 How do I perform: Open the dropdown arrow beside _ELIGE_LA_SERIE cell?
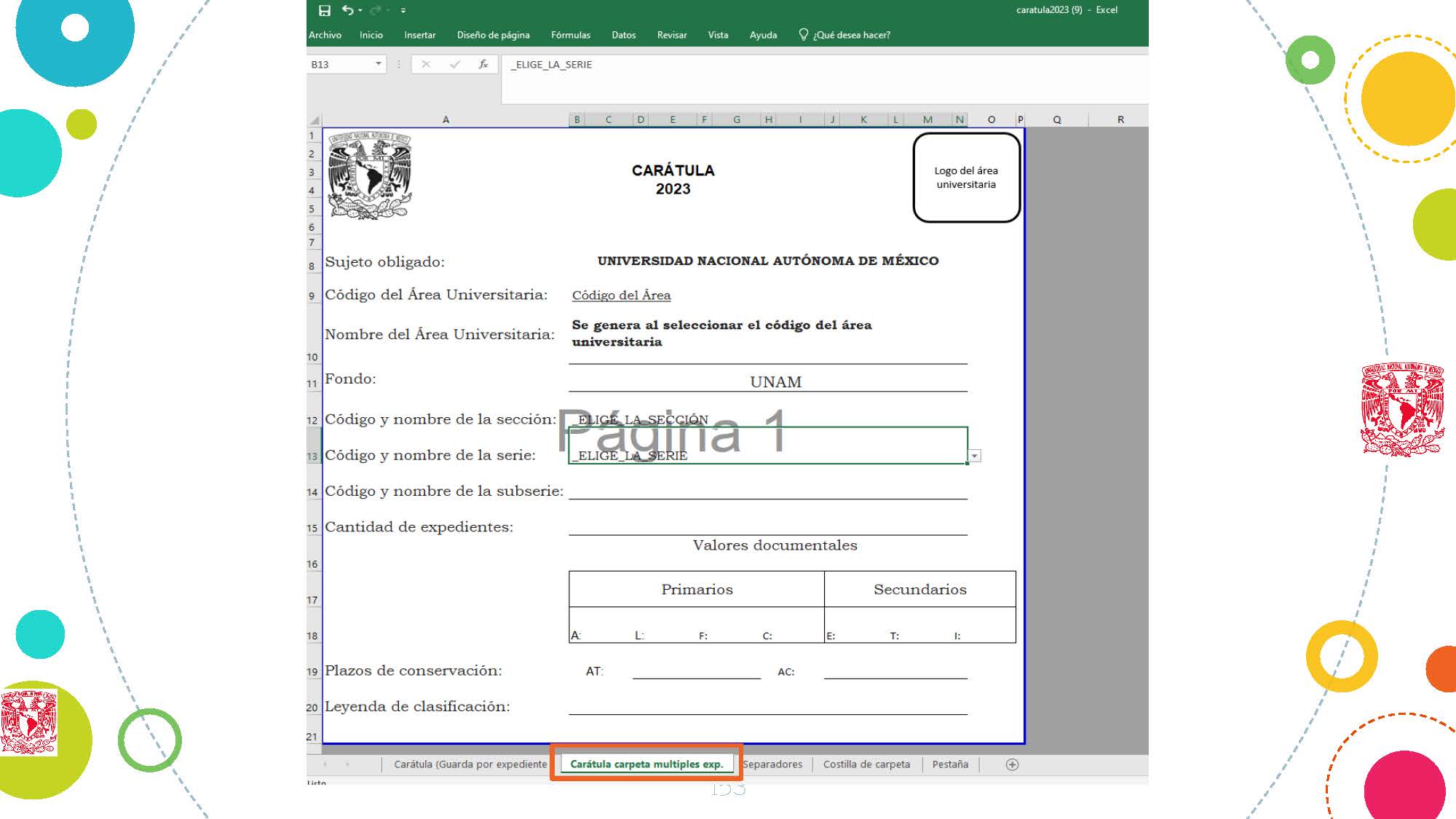[975, 456]
